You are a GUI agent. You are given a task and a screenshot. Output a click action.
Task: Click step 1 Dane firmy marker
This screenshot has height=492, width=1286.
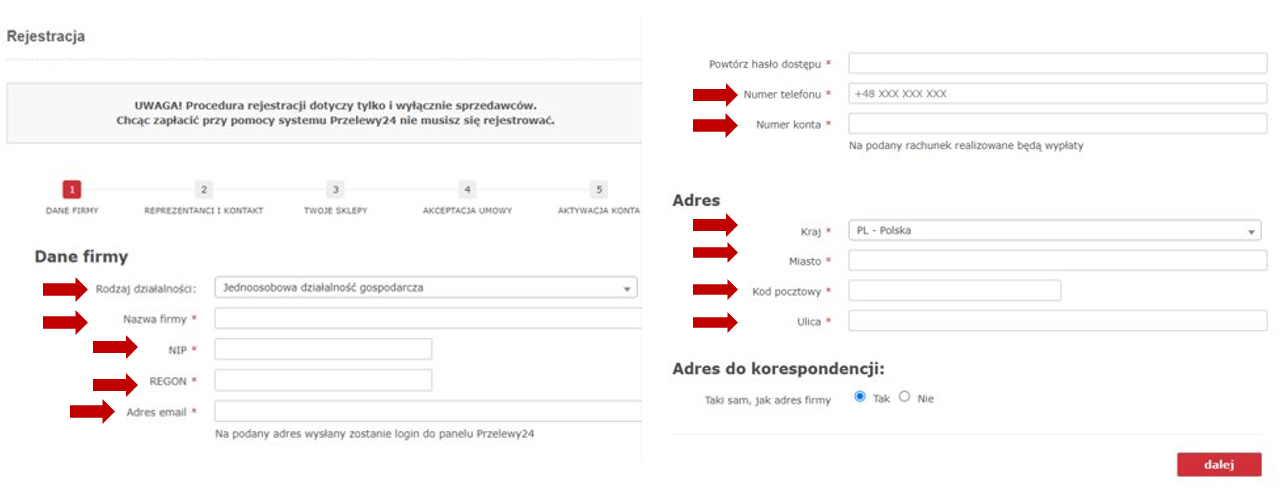coord(72,189)
